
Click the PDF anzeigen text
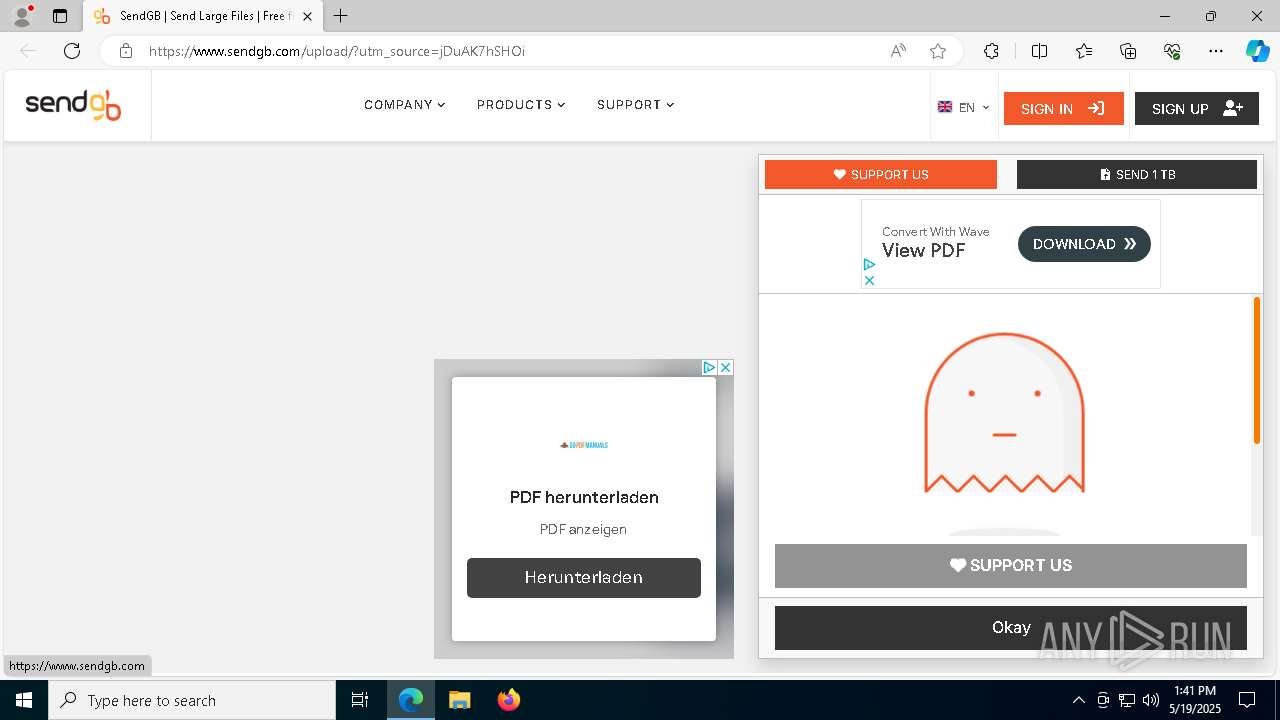coord(583,529)
